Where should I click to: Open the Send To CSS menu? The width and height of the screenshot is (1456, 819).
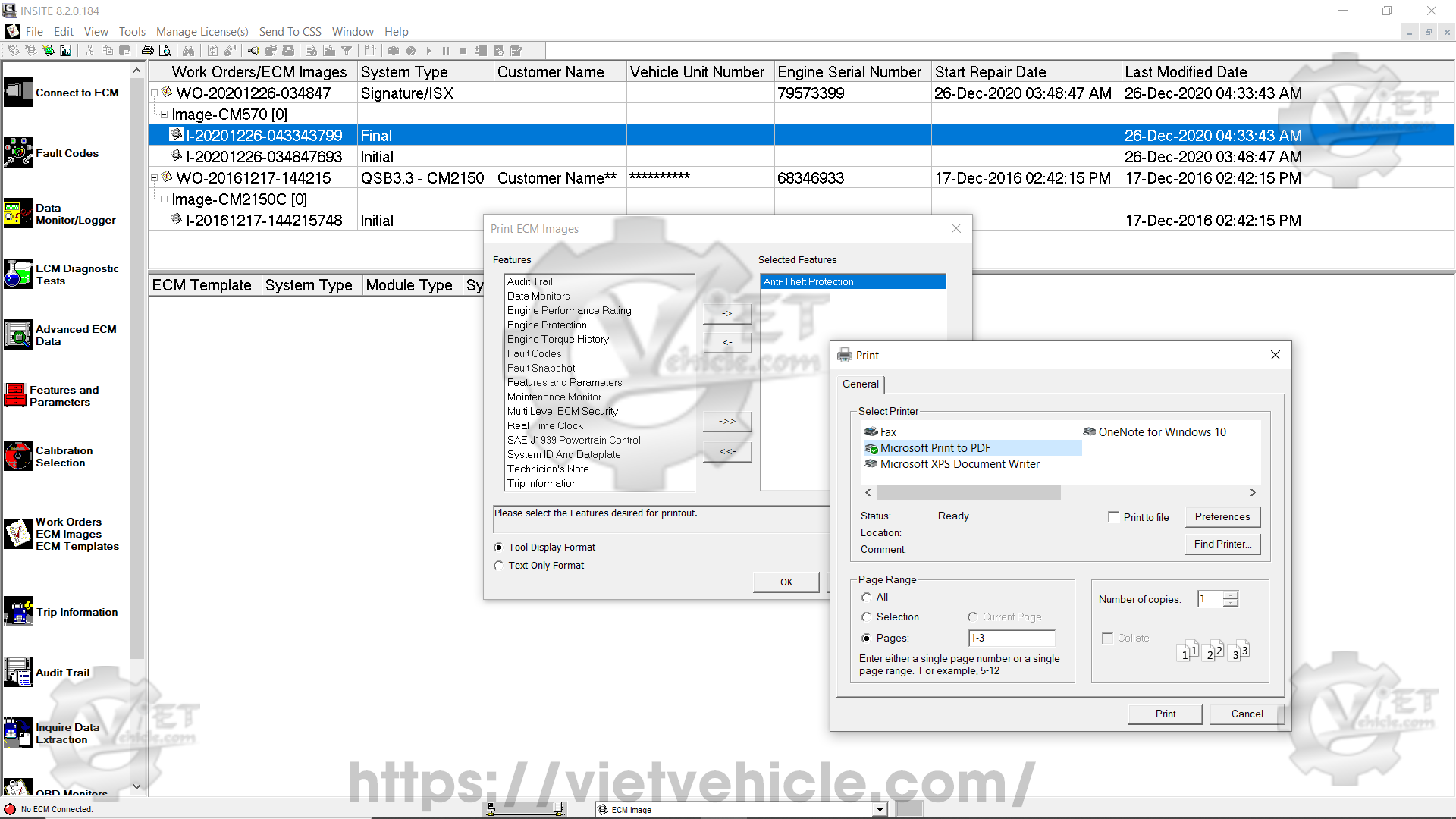290,31
